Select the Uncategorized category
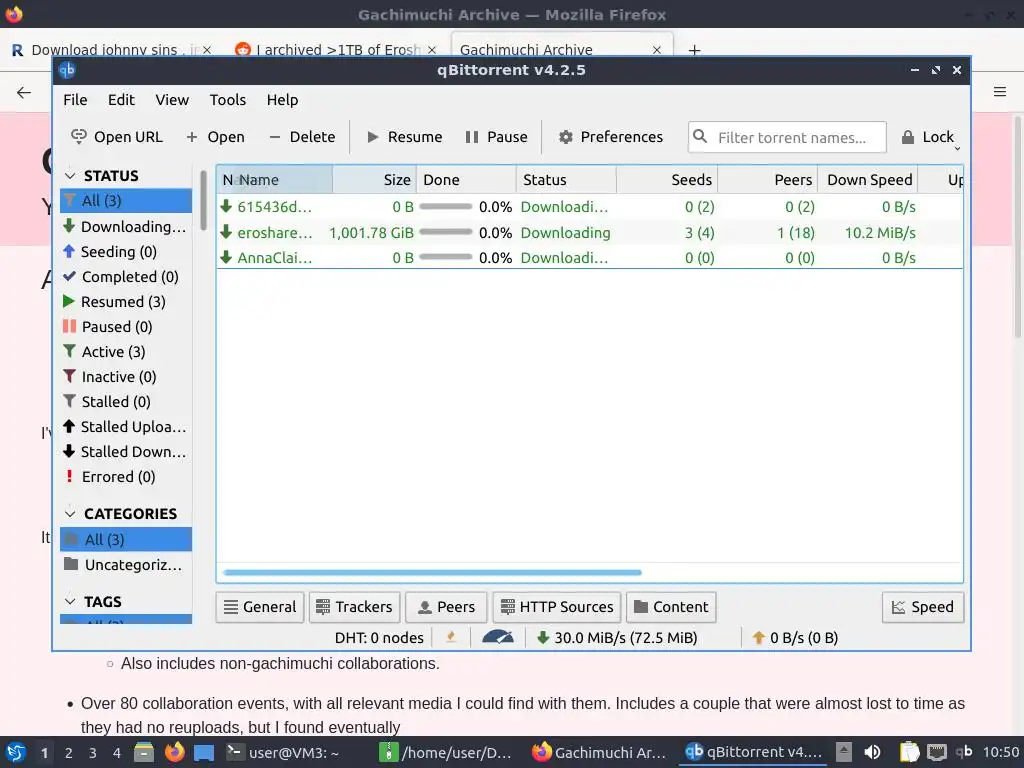Screen dimensions: 1024x768 tap(126, 565)
